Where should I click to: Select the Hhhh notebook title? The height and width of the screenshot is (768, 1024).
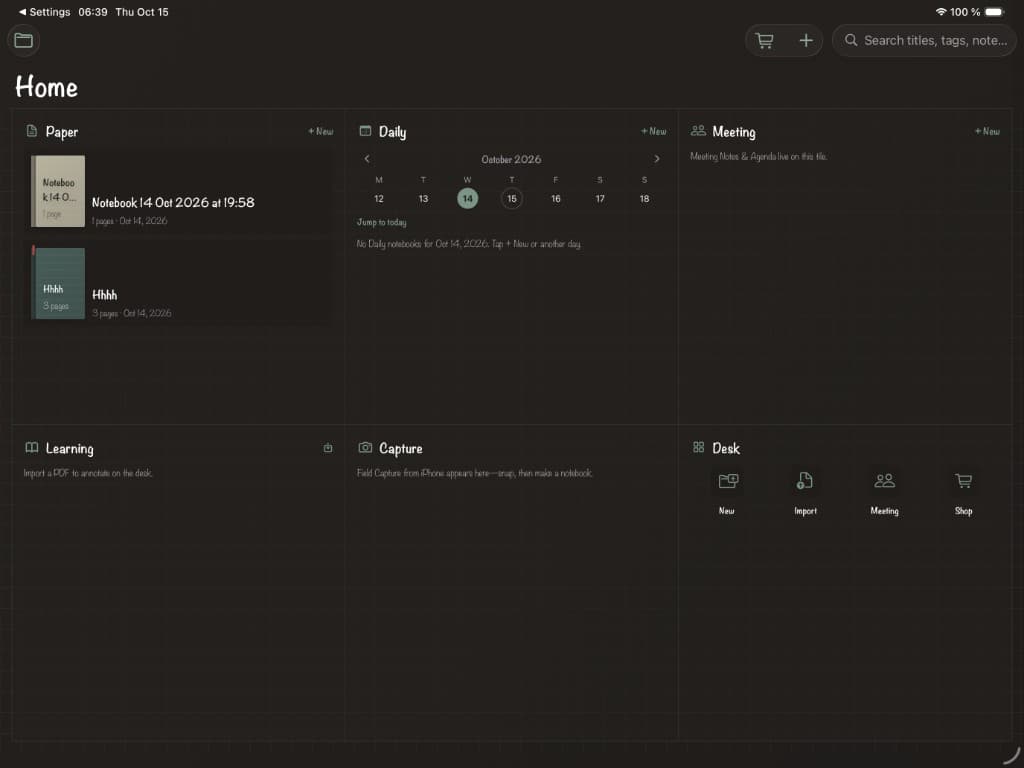click(x=104, y=295)
